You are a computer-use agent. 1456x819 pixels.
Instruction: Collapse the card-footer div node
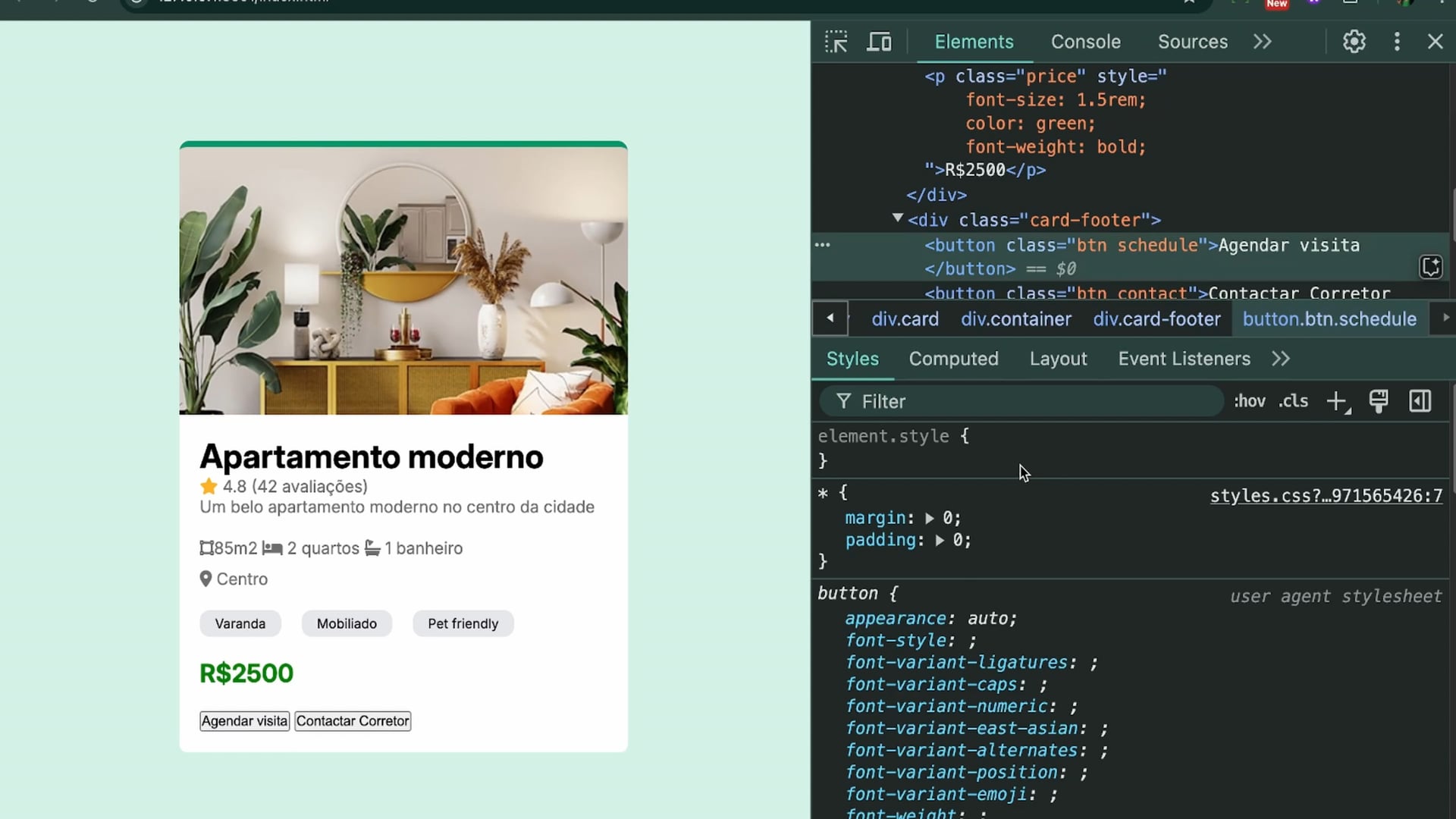(x=898, y=219)
